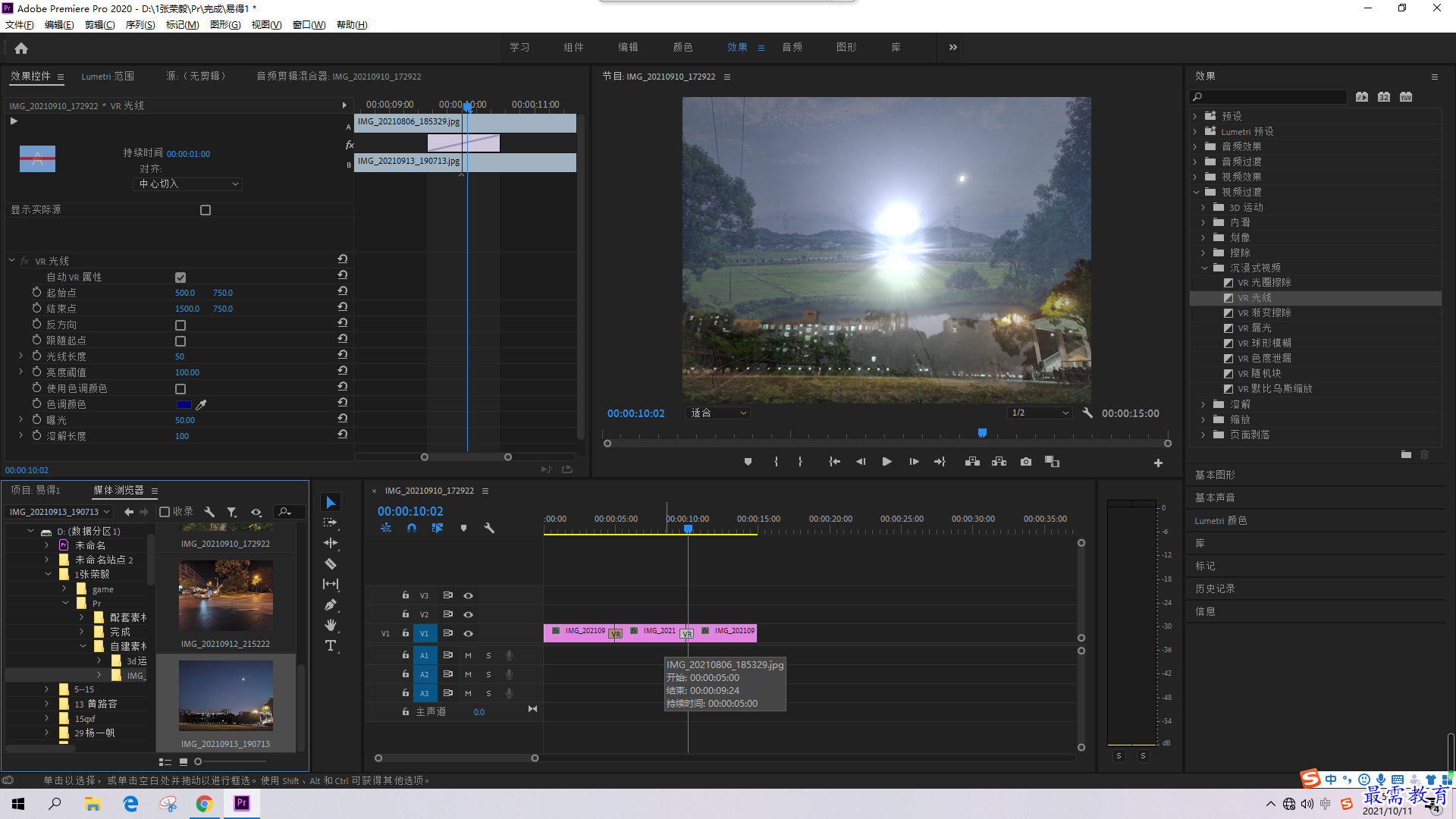Open timeline display settings wrench

pos(489,528)
